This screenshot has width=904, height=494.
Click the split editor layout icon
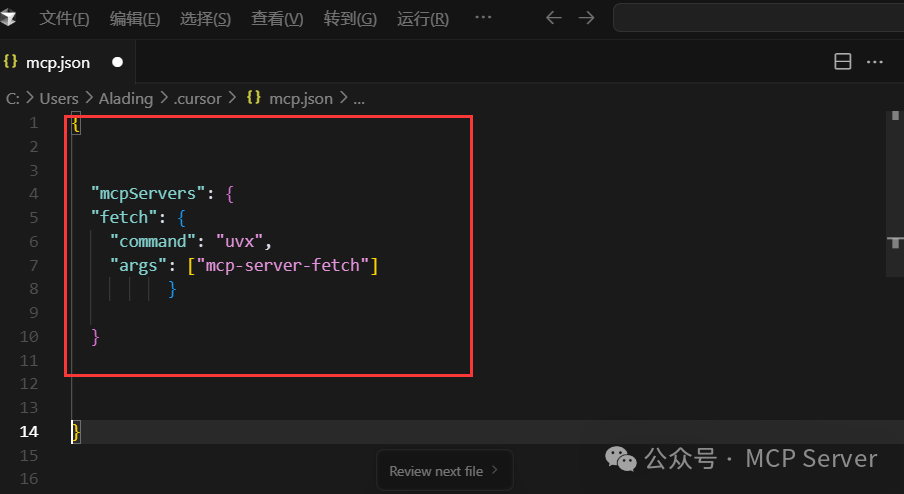tap(843, 62)
